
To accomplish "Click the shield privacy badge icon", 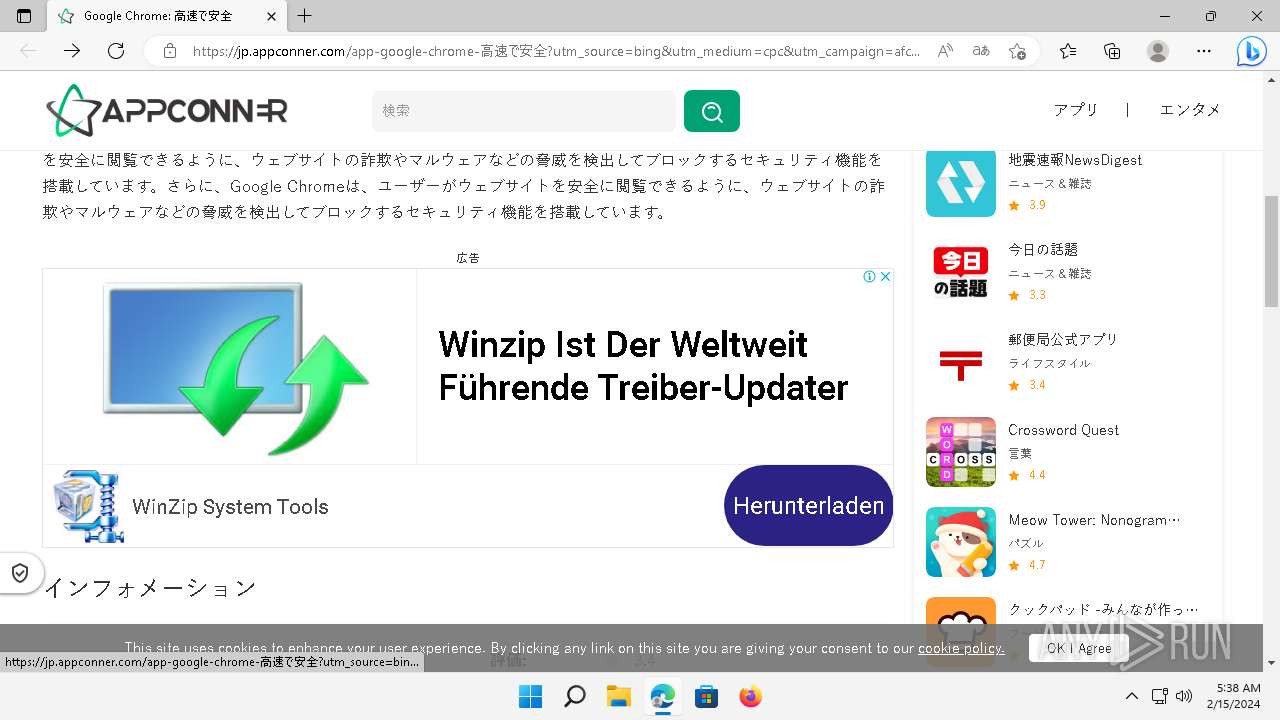I will click(x=19, y=573).
